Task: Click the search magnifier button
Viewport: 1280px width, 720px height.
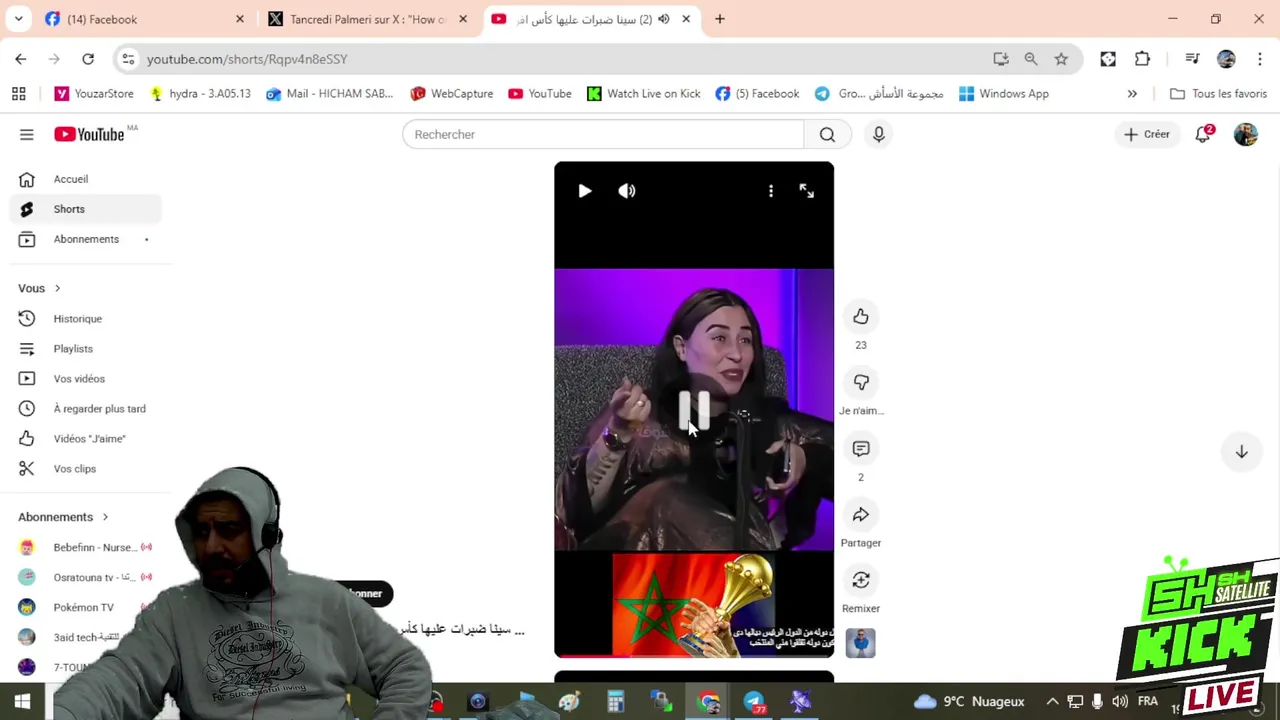Action: coord(827,134)
